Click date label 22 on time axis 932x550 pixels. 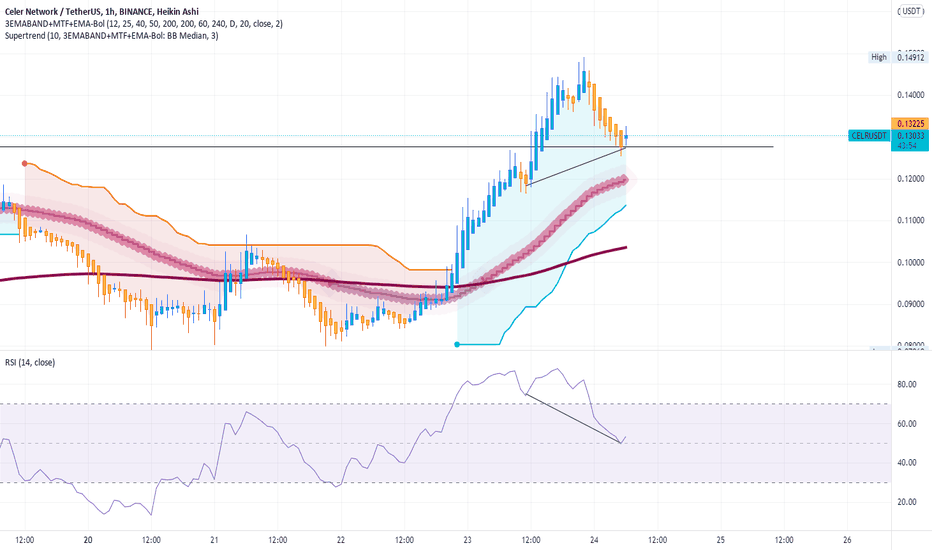[341, 540]
